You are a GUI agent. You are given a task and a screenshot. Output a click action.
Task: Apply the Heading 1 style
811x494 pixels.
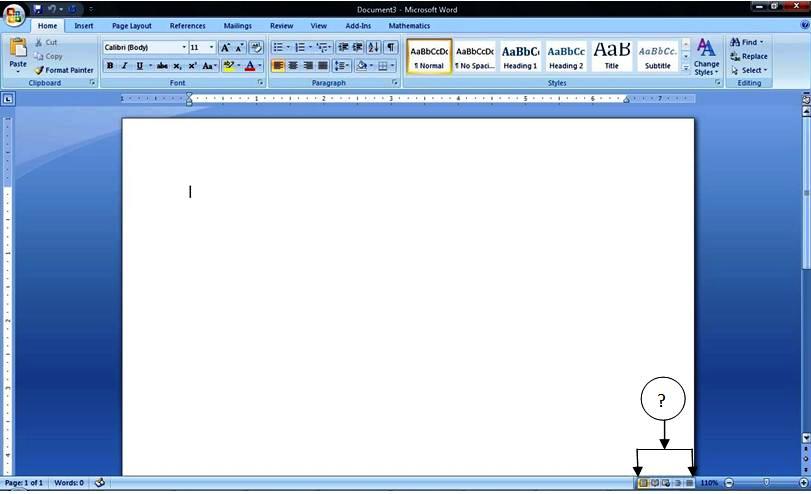(520, 56)
